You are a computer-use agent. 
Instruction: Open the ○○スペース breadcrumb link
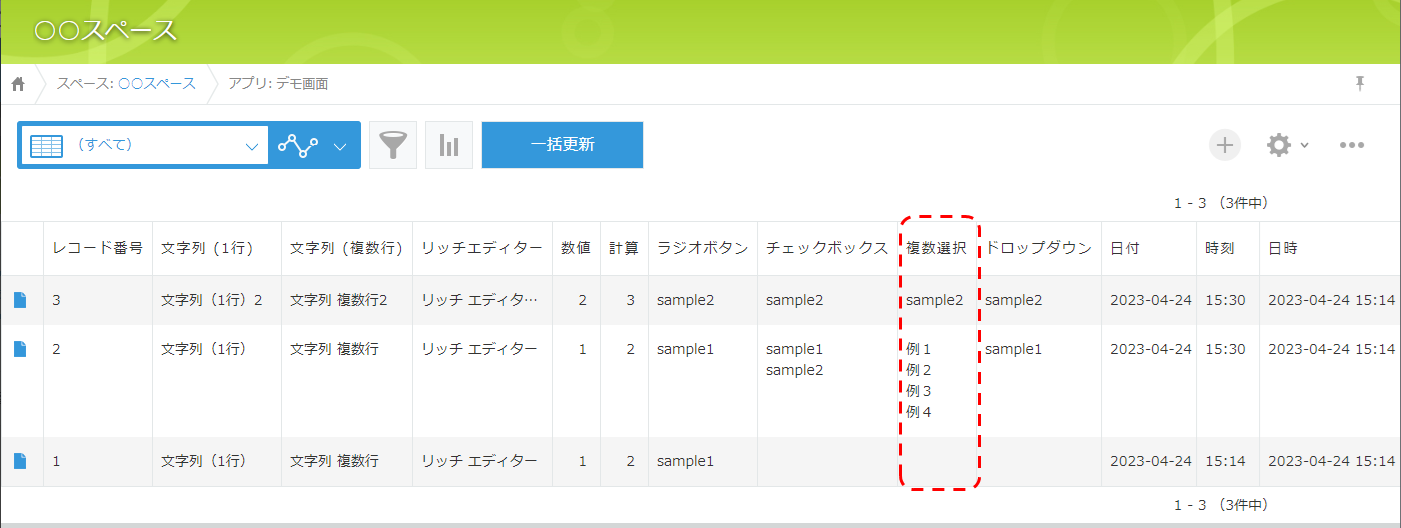157,84
